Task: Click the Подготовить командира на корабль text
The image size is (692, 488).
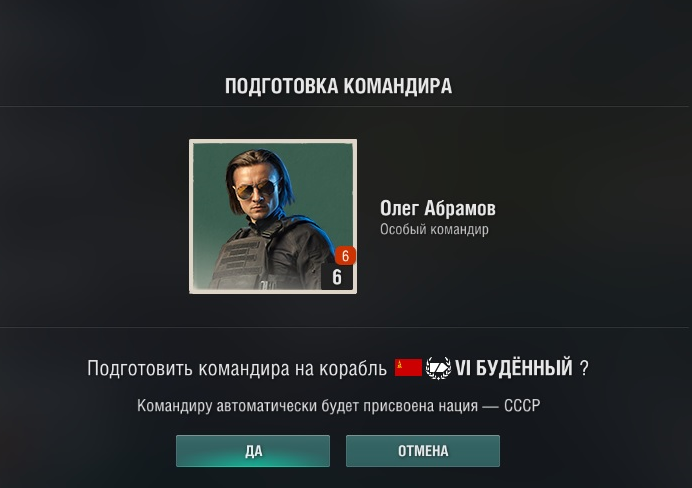Action: pyautogui.click(x=237, y=368)
